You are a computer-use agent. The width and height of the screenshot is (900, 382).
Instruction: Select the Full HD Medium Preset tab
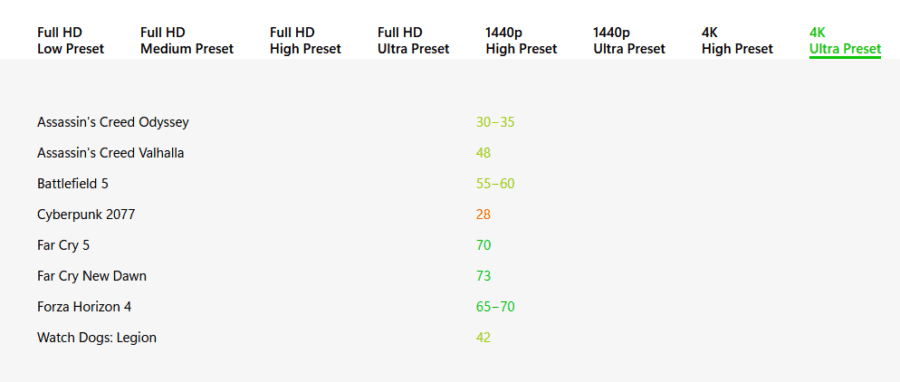187,41
